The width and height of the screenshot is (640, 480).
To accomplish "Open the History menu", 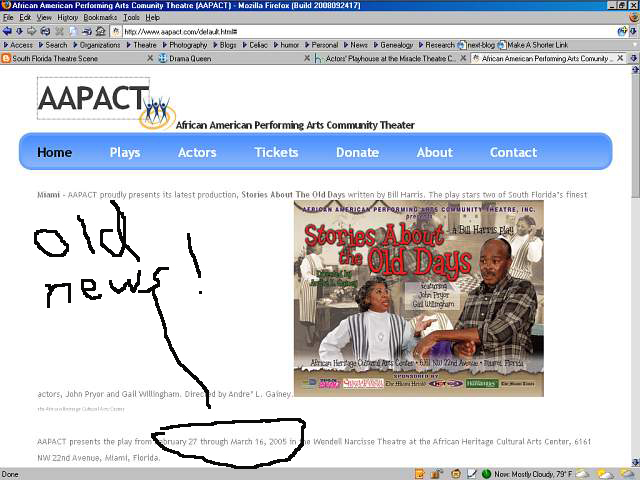I will tap(67, 18).
